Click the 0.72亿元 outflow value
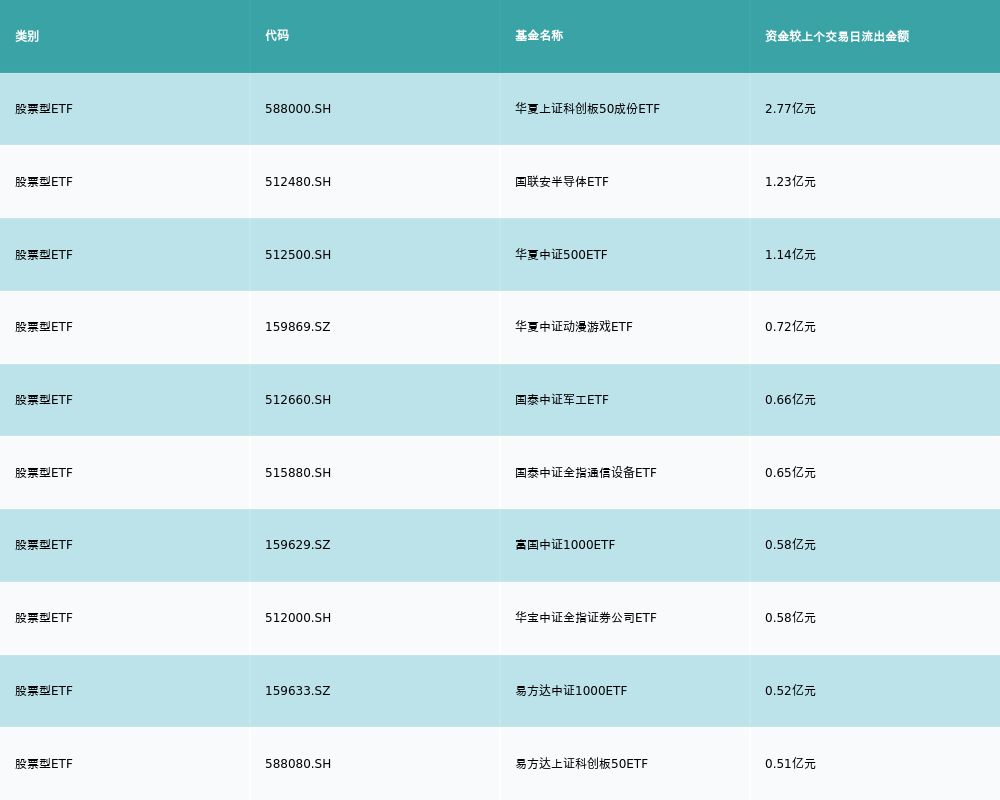The height and width of the screenshot is (800, 1000). click(790, 327)
